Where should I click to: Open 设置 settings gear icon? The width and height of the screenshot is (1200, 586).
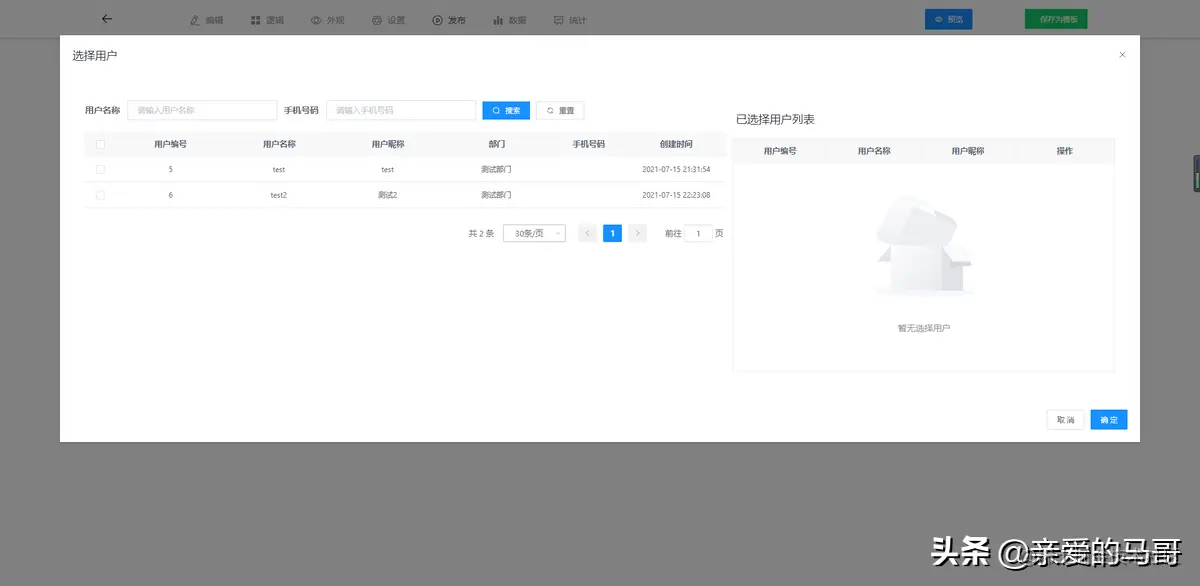tap(376, 19)
